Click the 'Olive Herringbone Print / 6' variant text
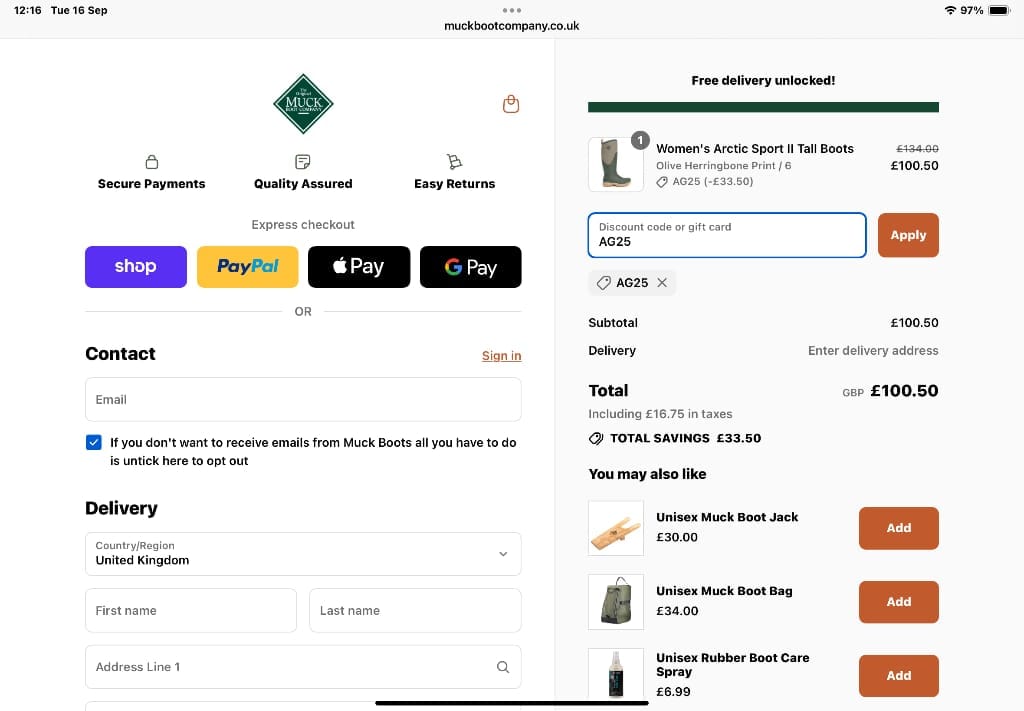The image size is (1024, 711). 724,166
